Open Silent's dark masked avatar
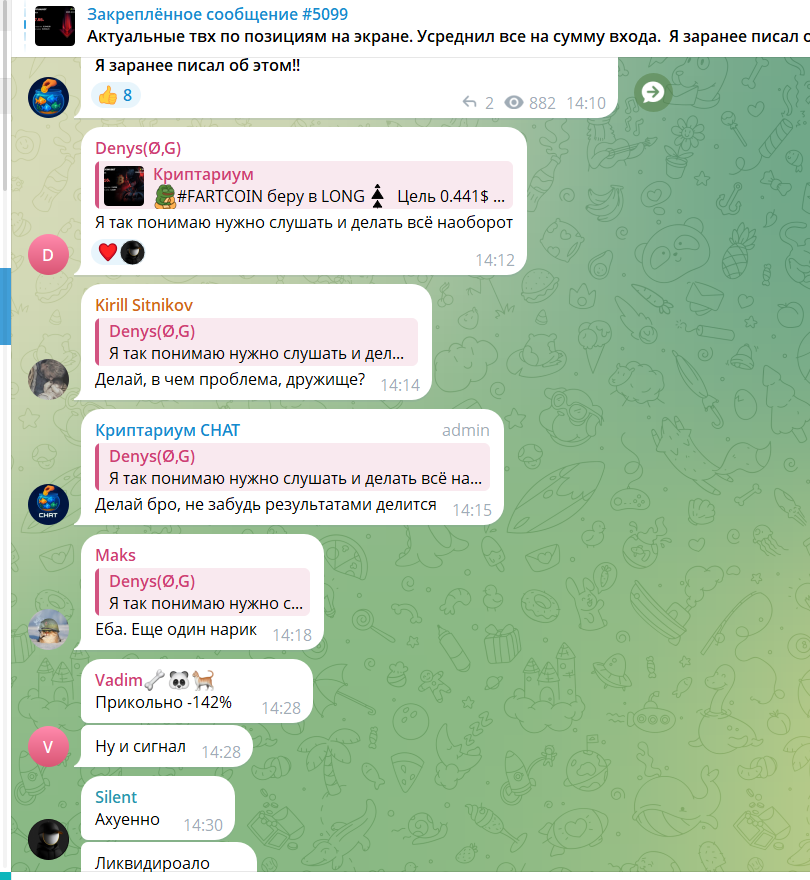The width and height of the screenshot is (810, 880). tap(48, 840)
